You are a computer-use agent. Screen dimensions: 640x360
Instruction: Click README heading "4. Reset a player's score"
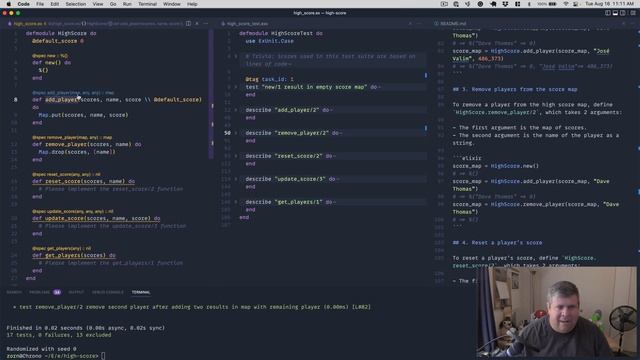point(498,243)
